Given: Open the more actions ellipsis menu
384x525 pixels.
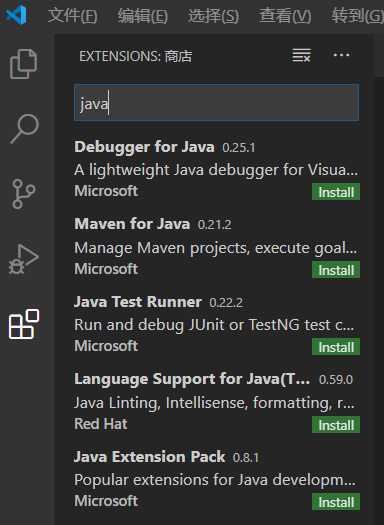Looking at the screenshot, I should 341,55.
